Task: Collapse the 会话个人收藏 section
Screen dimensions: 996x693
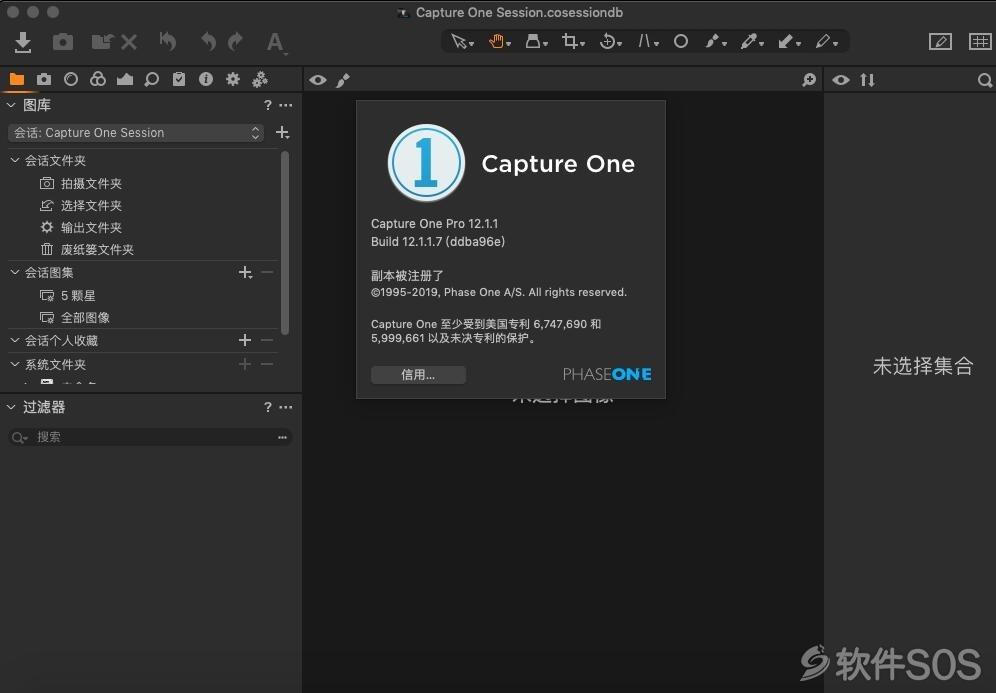Action: 15,340
